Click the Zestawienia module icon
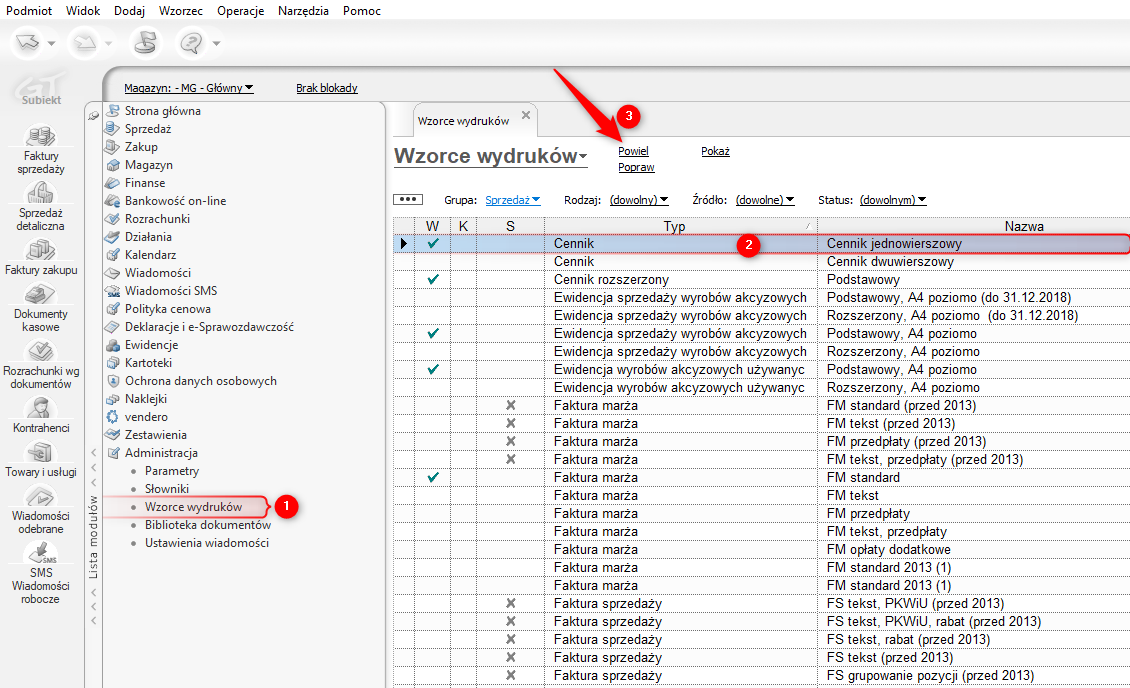 (x=112, y=435)
